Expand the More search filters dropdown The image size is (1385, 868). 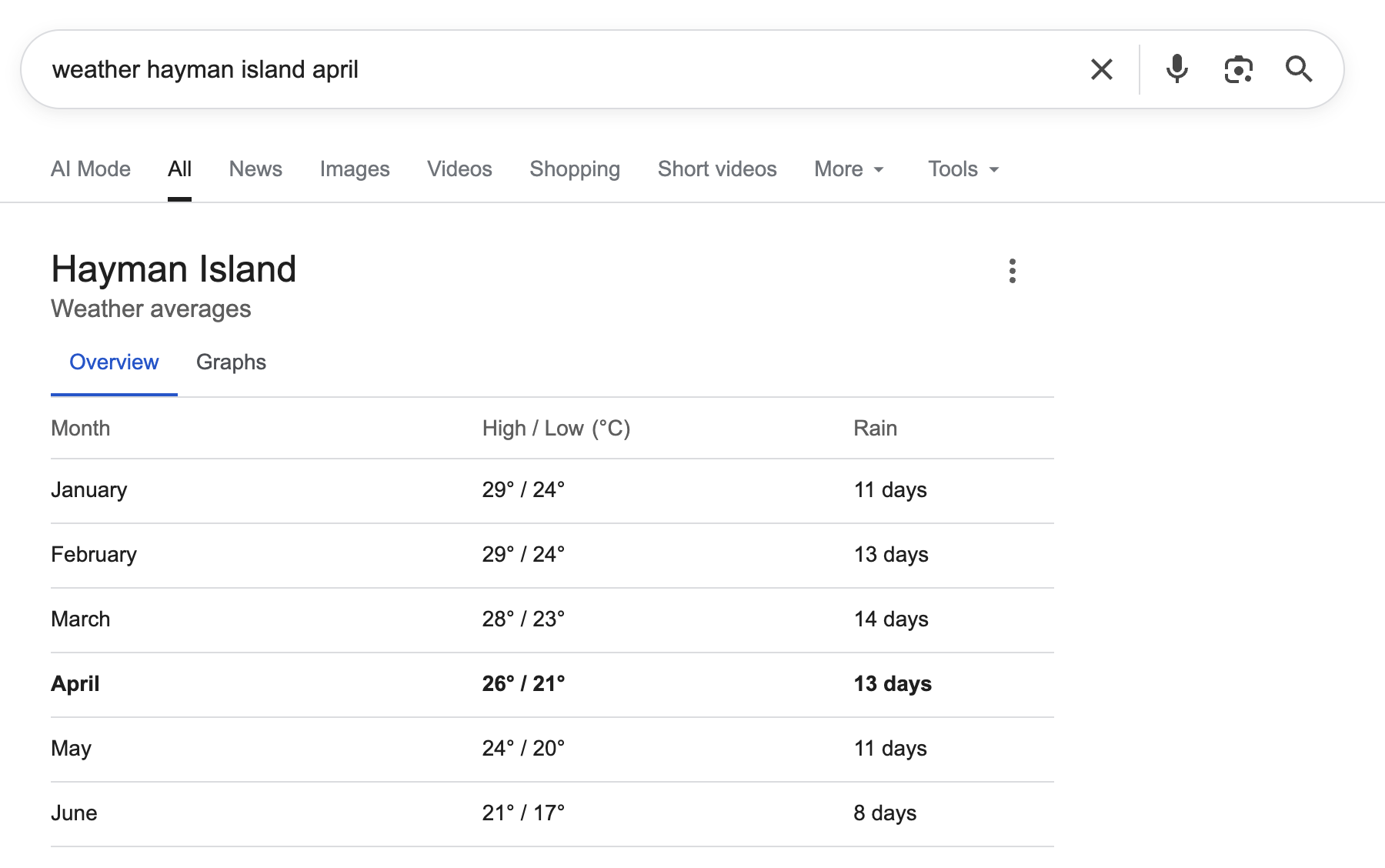(x=849, y=169)
